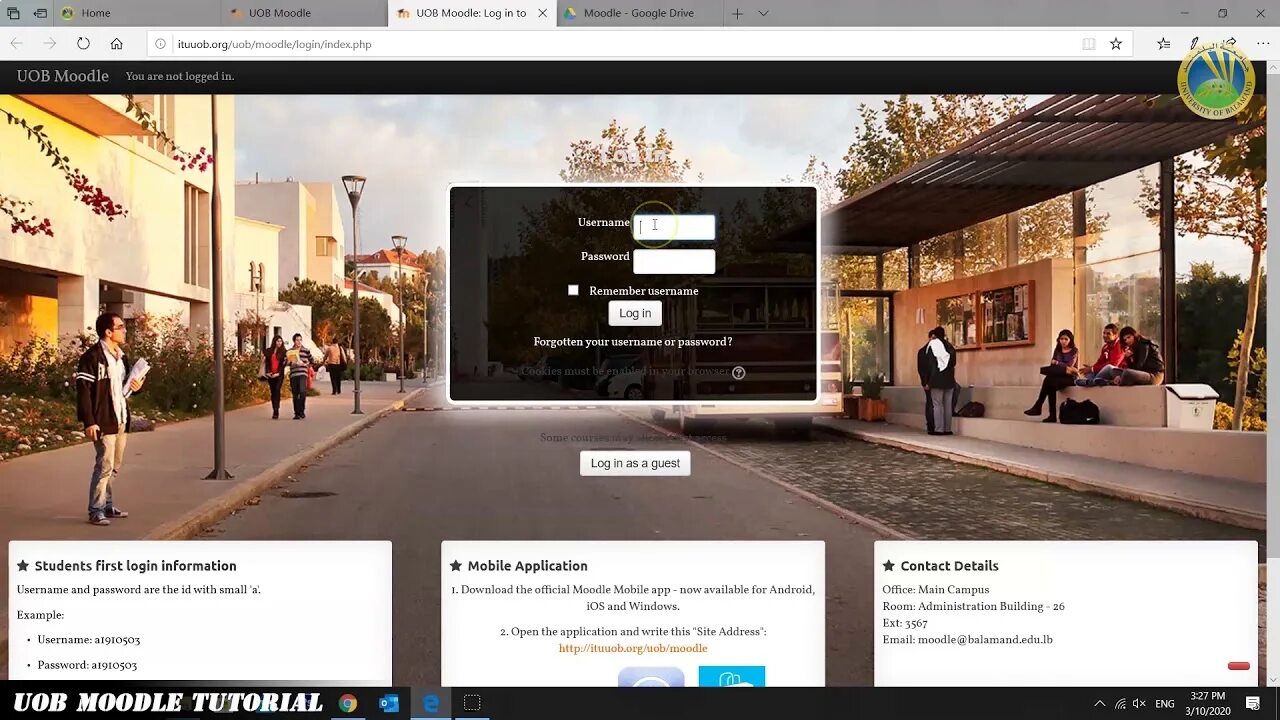Open the set-aside tabs icon
Screen dimensions: 1280x720
(x=13, y=13)
